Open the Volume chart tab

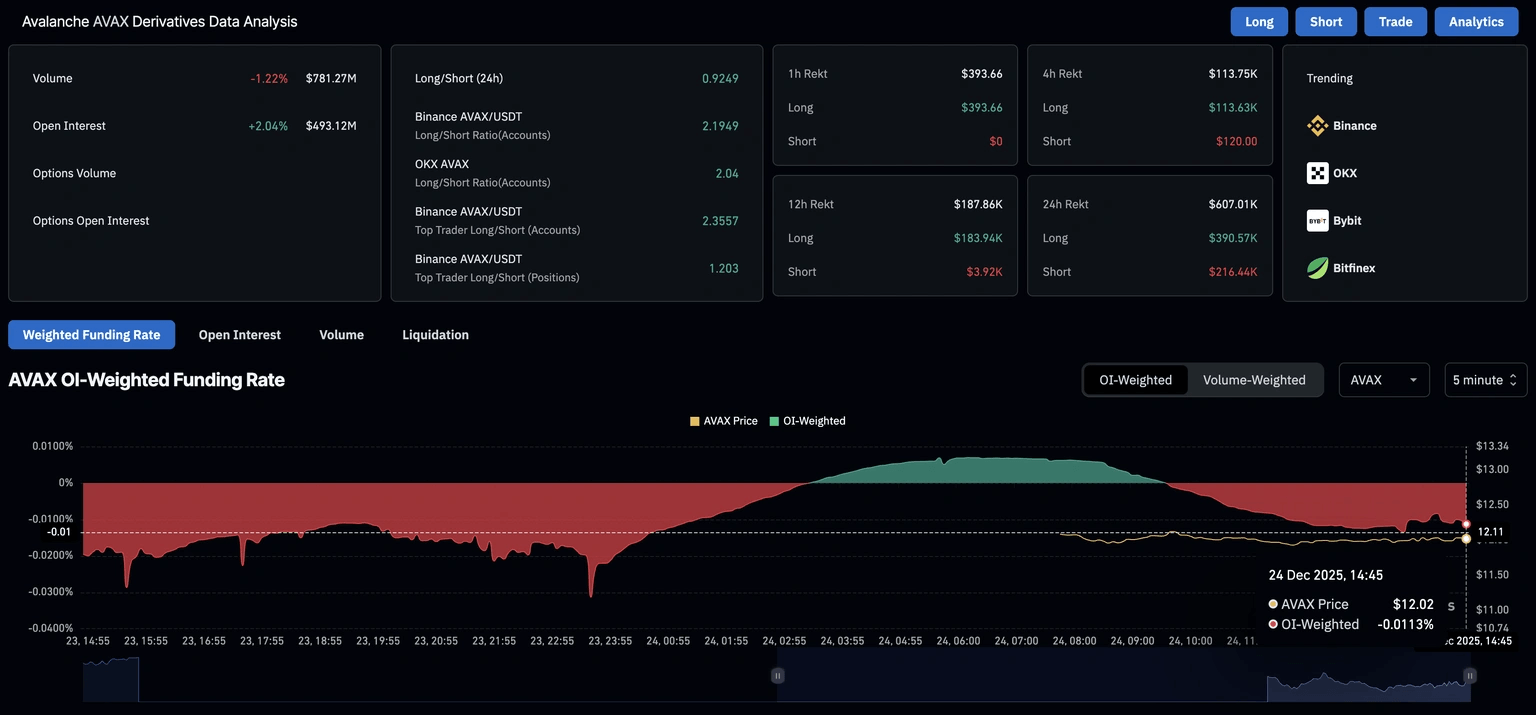(x=341, y=335)
